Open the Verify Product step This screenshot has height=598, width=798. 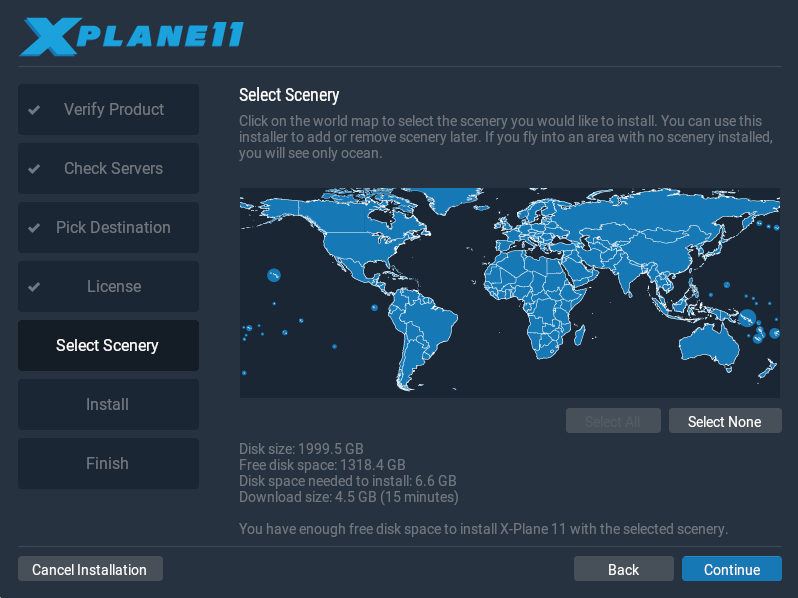pos(108,110)
